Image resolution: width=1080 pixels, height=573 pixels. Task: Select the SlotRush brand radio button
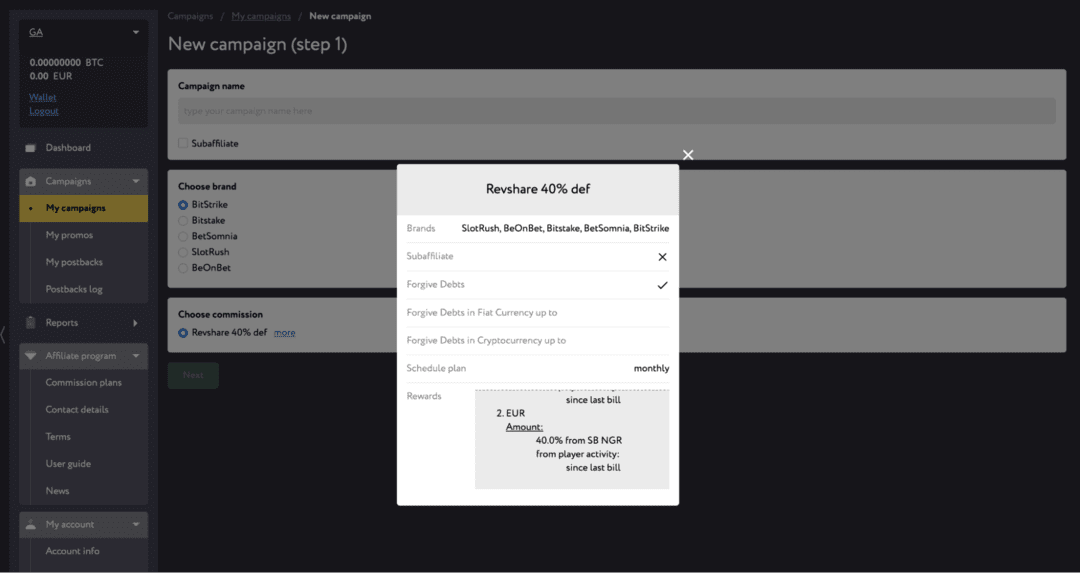pyautogui.click(x=183, y=253)
